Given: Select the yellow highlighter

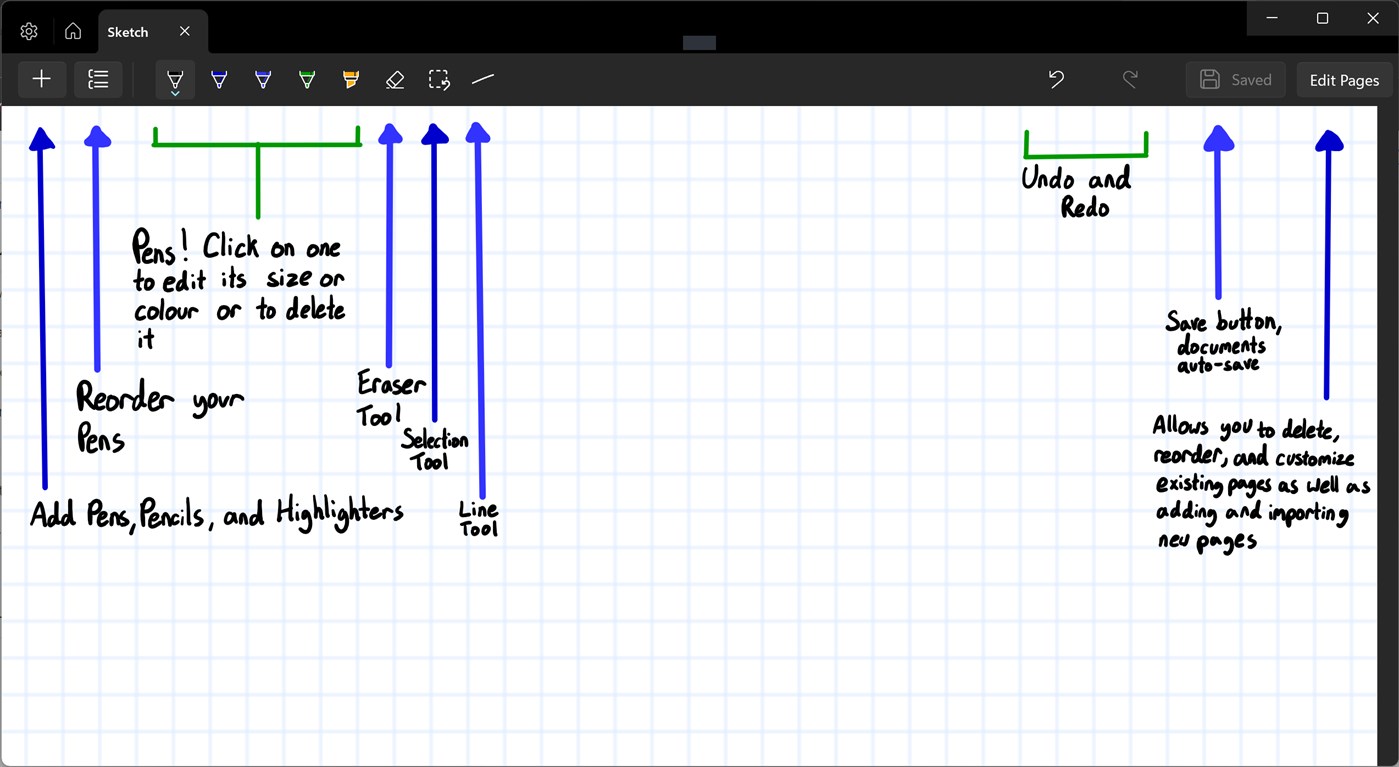Looking at the screenshot, I should 350,79.
